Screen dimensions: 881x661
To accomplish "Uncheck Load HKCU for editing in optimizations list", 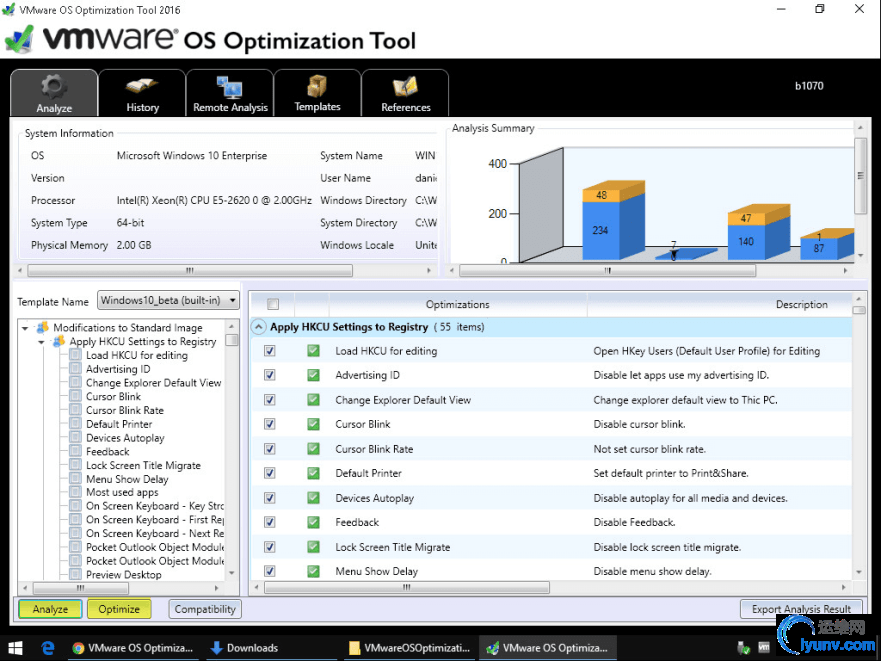I will (270, 351).
